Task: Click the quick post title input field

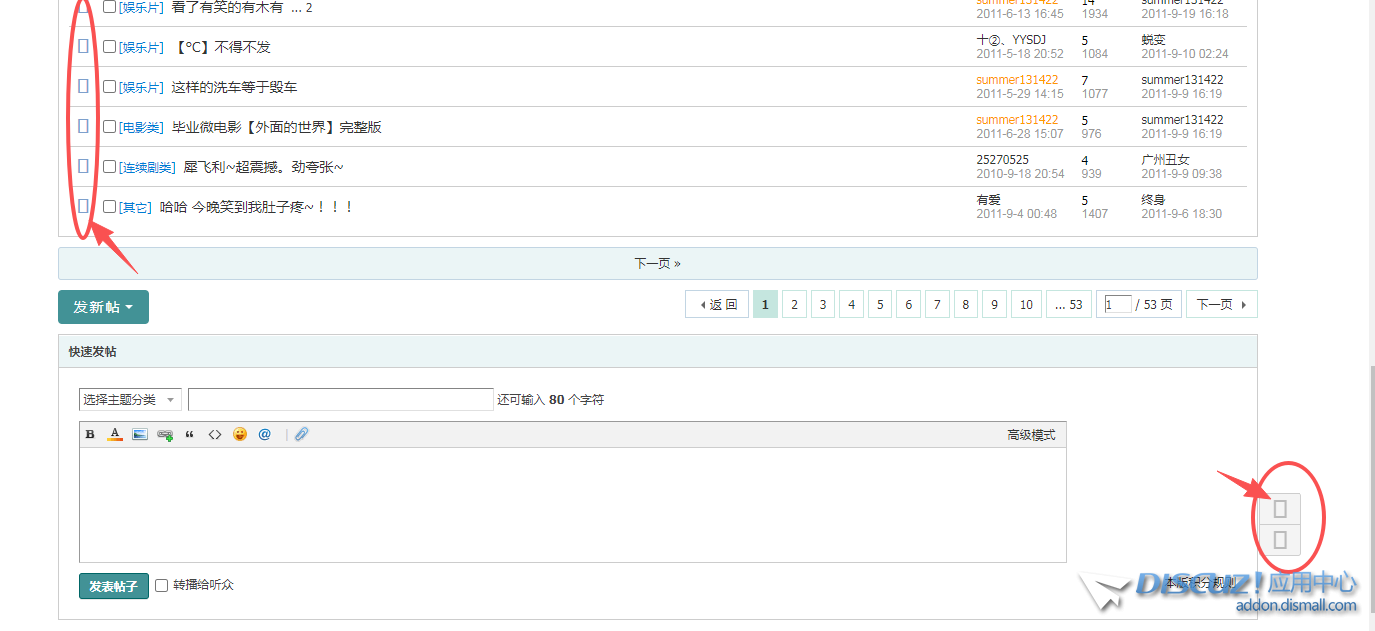Action: [340, 400]
